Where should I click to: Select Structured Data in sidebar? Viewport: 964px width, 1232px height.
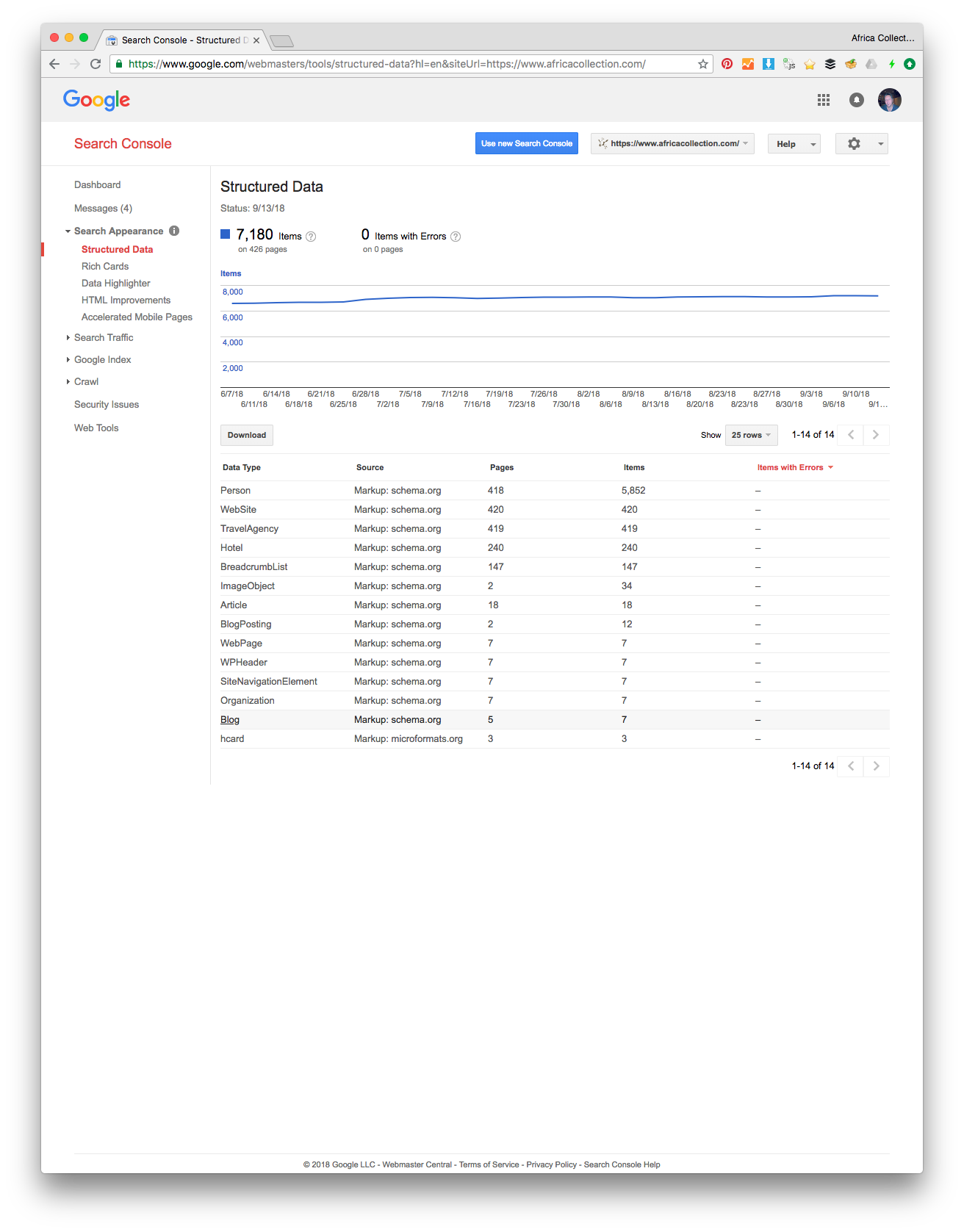tap(117, 250)
